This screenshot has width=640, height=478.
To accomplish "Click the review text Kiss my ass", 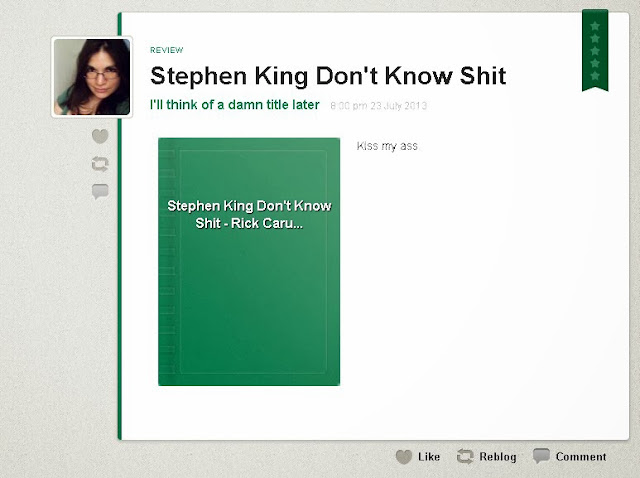I will [387, 146].
